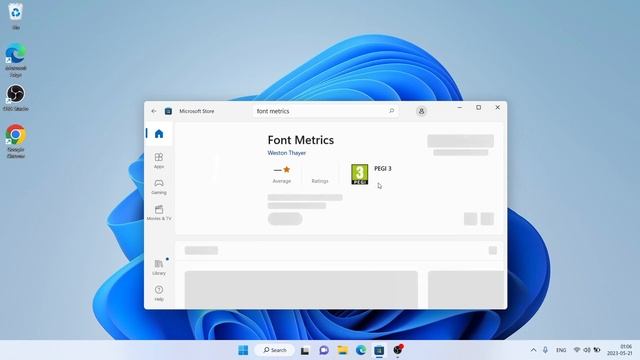640x360 pixels.
Task: Open File Explorer from taskbar
Action: [x=342, y=350]
